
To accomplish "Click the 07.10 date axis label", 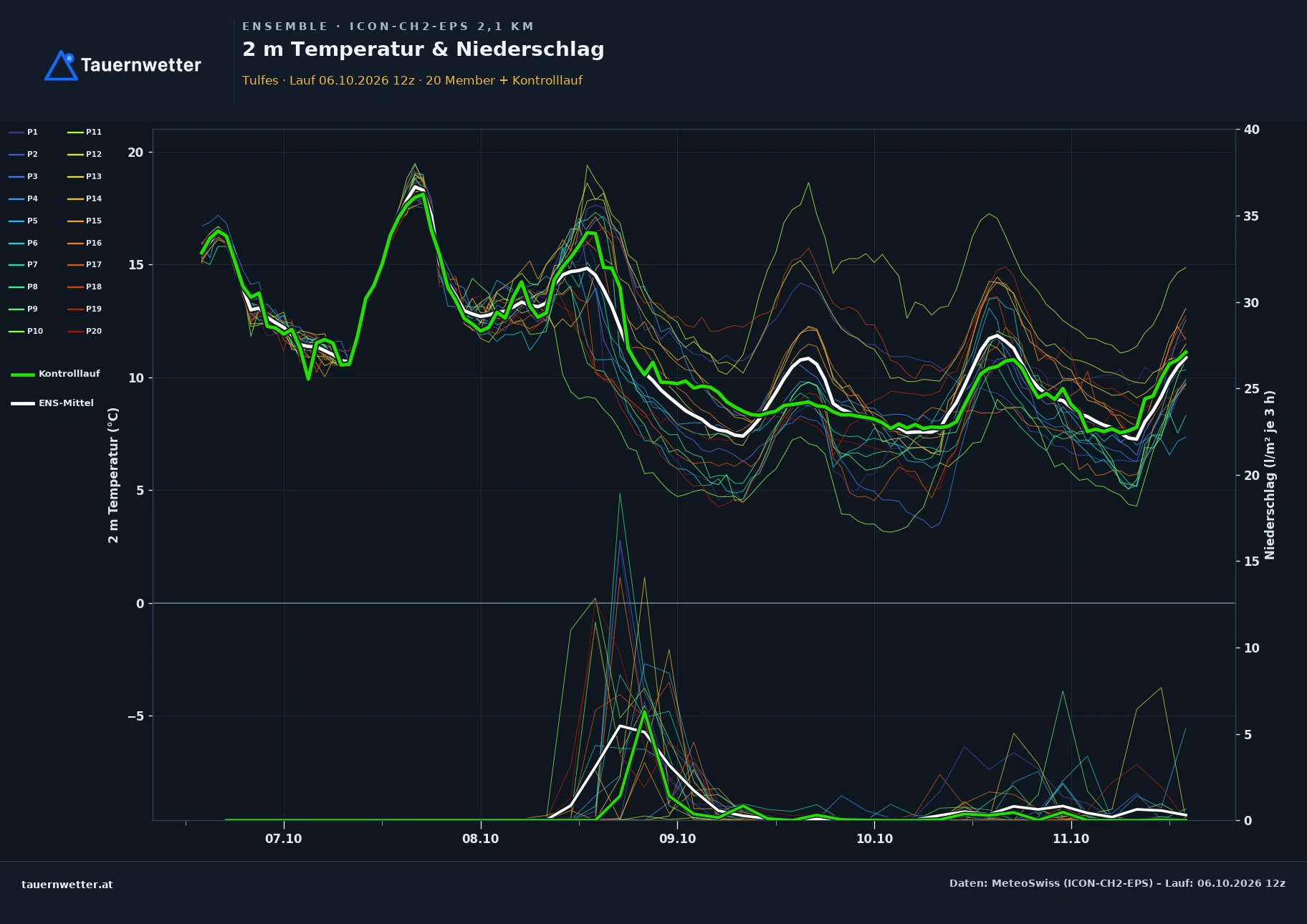I will pos(284,839).
